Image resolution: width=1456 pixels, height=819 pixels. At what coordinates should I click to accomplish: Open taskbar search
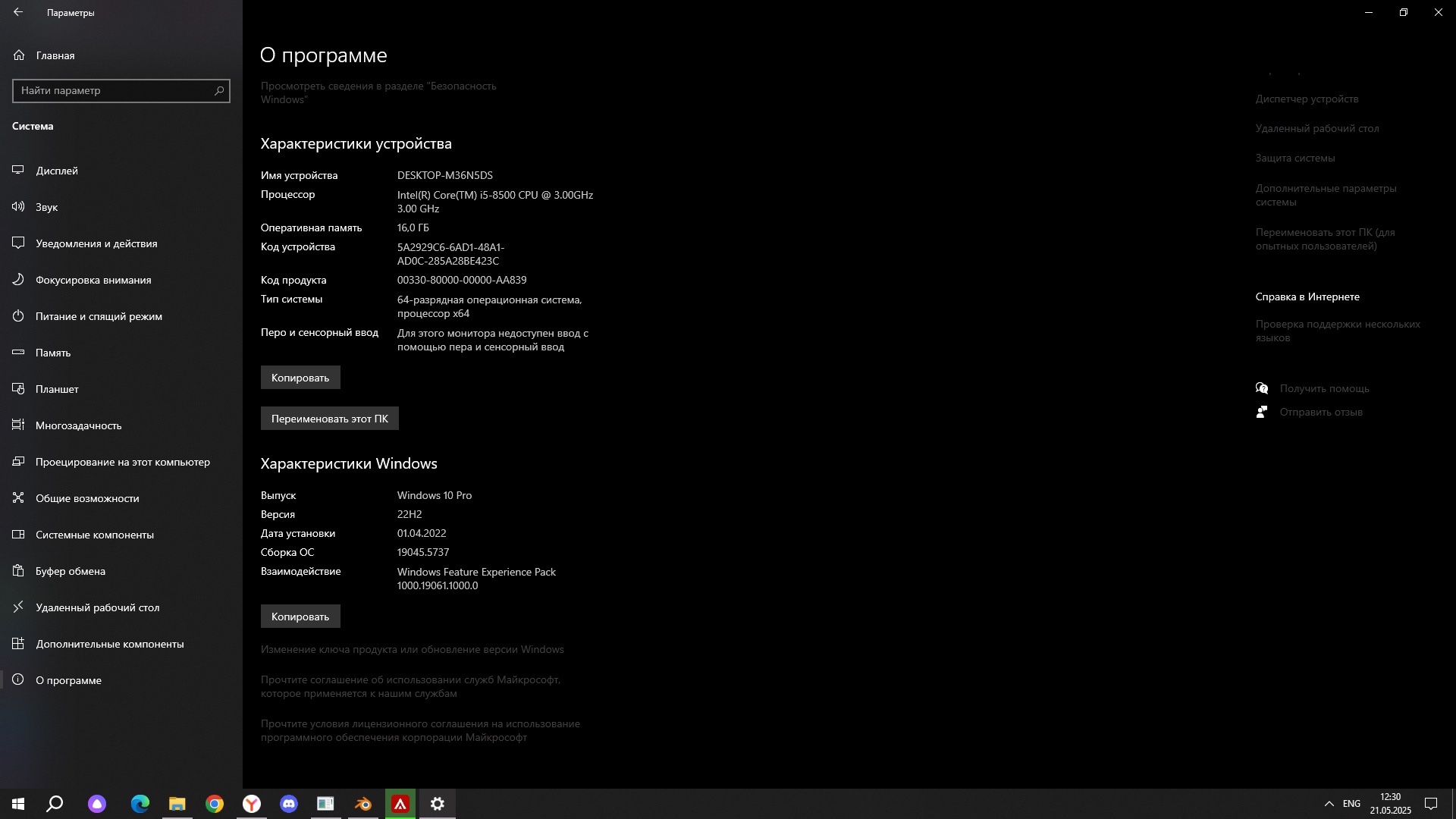click(55, 804)
